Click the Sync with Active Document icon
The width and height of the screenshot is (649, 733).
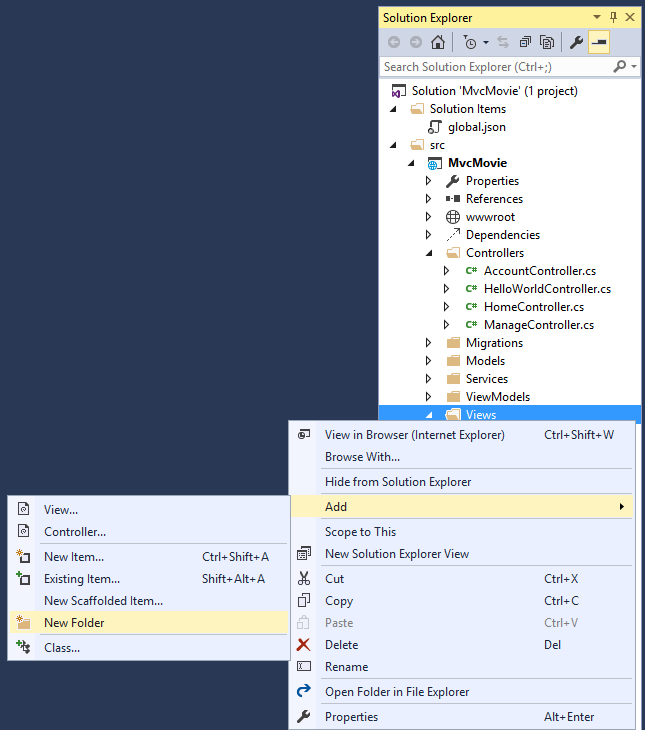tap(505, 43)
